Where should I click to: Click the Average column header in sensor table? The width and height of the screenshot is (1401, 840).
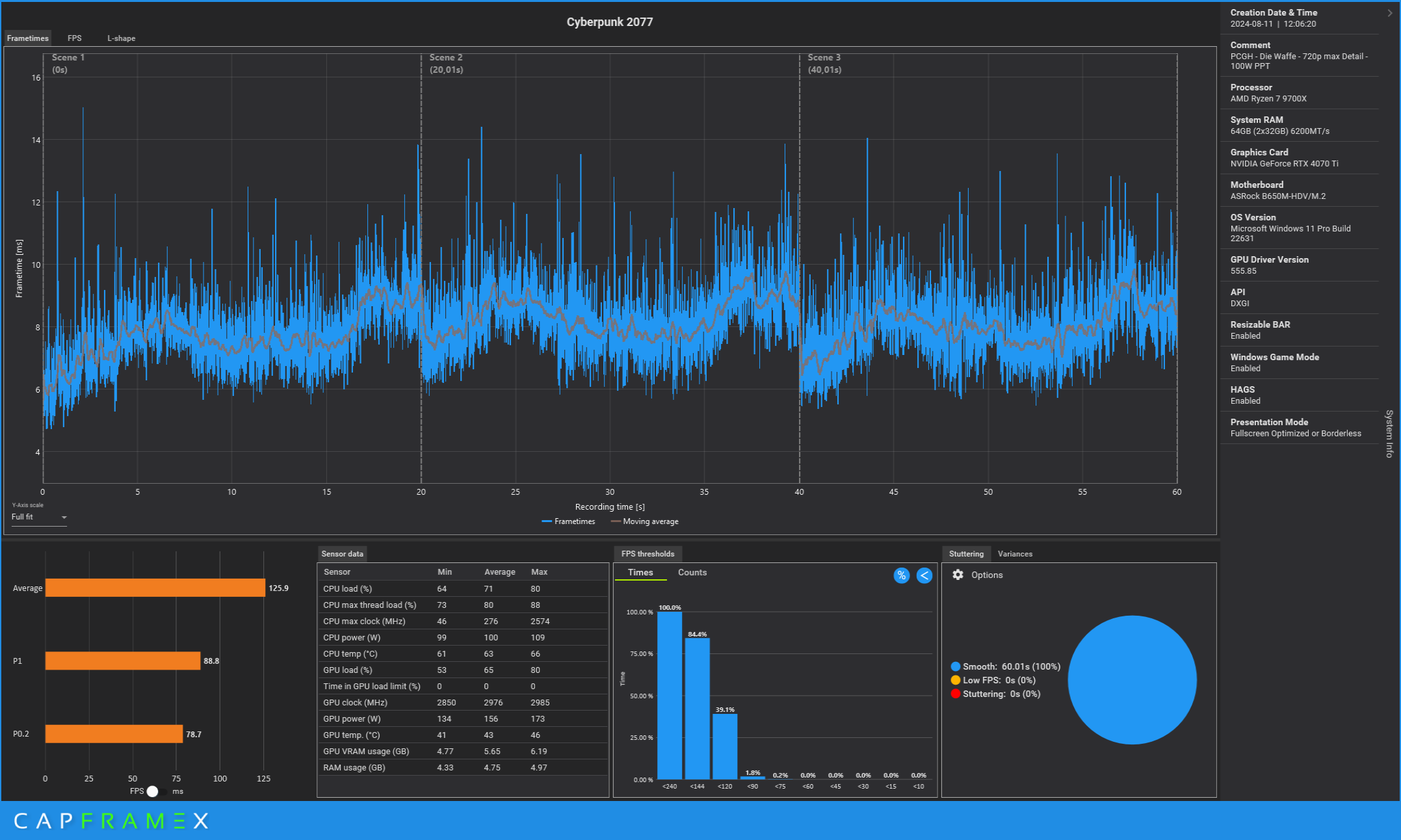click(x=499, y=572)
